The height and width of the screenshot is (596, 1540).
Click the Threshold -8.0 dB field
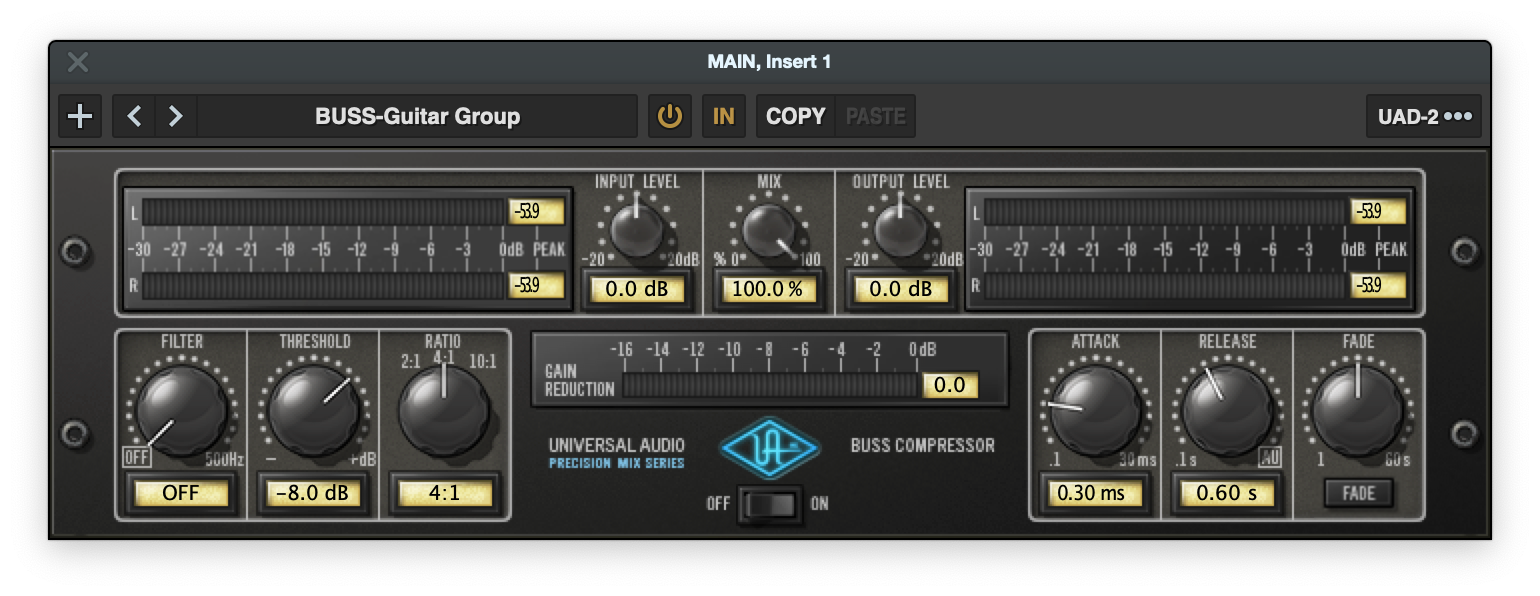pyautogui.click(x=313, y=493)
